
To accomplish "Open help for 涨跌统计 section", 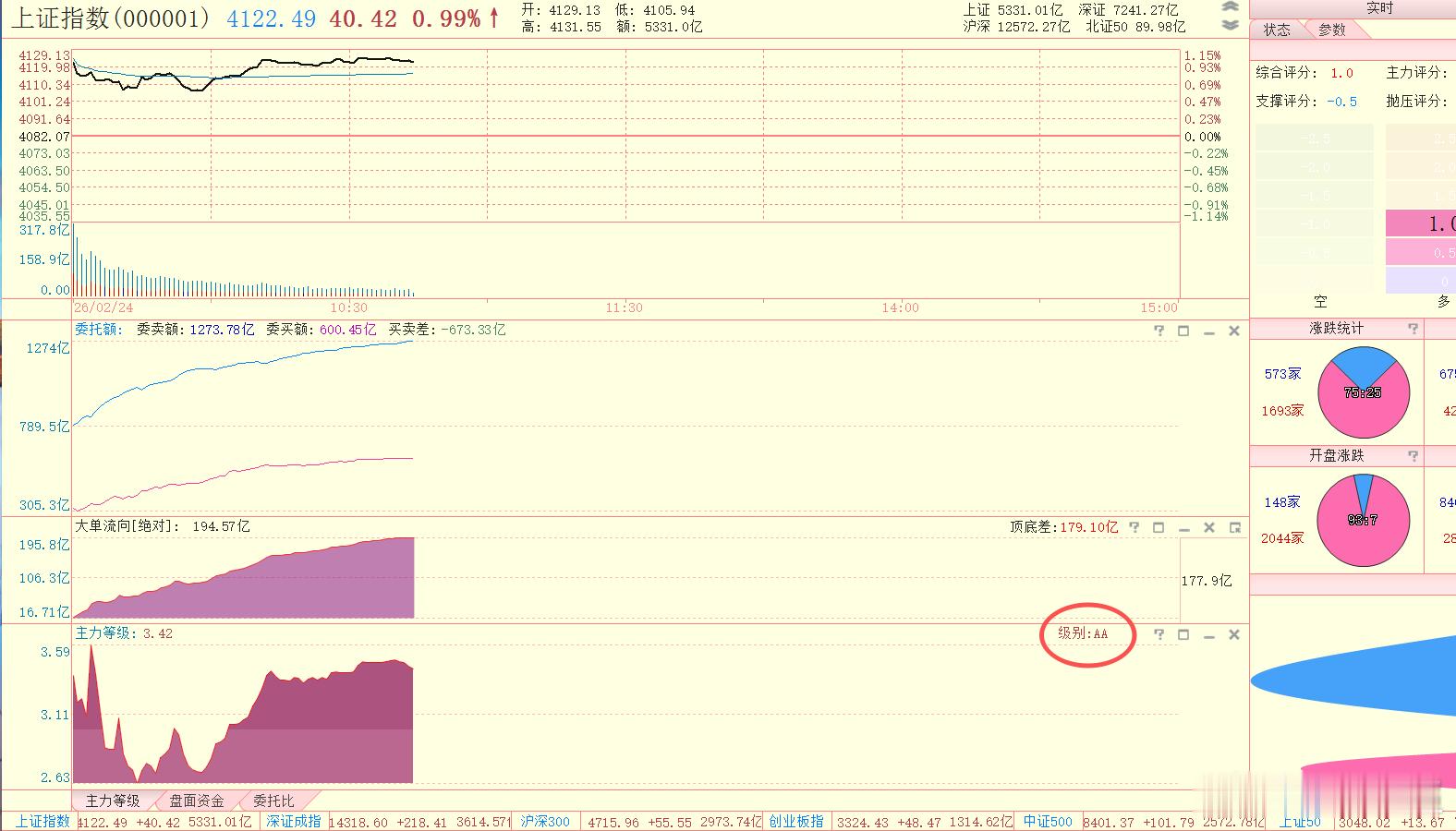I will (1413, 329).
